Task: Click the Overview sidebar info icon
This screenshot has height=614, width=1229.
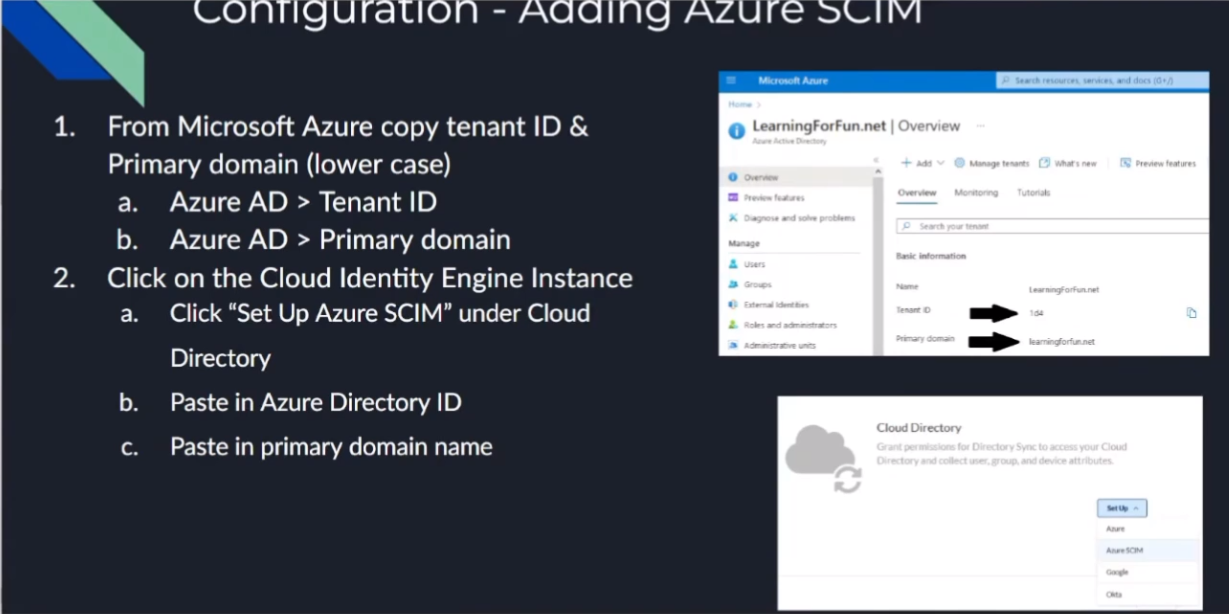Action: 733,177
